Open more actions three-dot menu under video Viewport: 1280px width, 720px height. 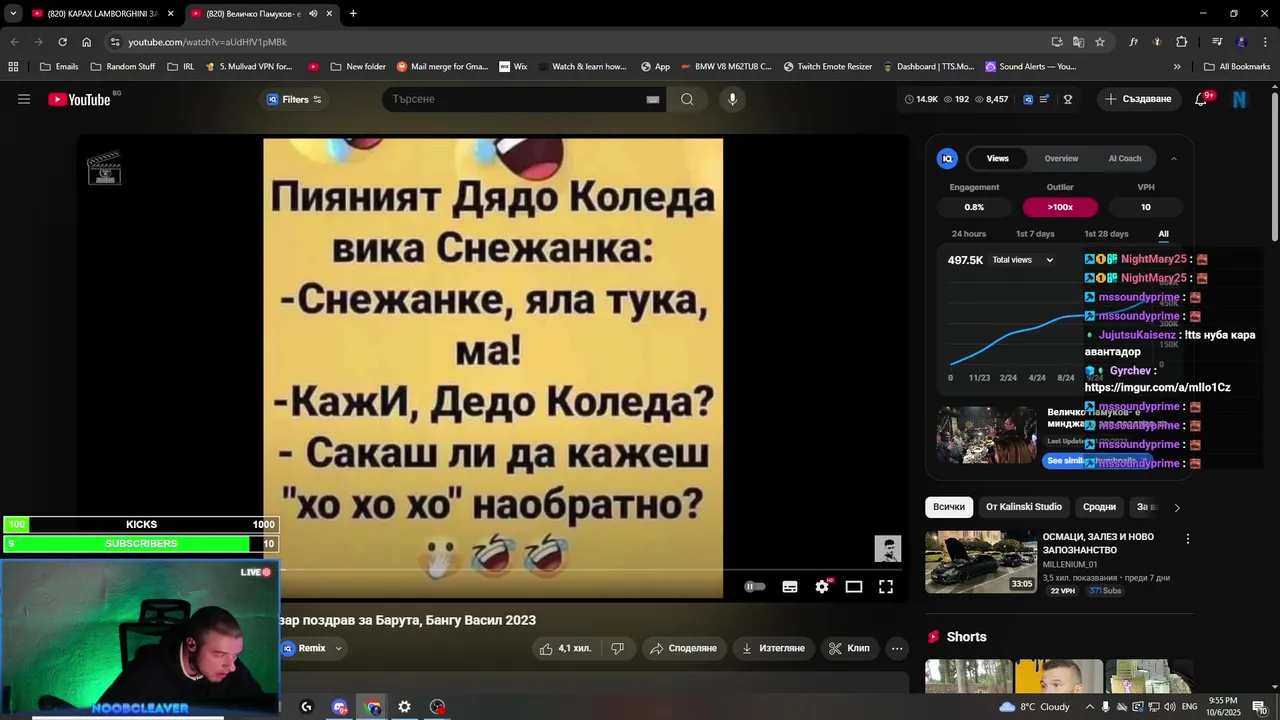coord(897,648)
